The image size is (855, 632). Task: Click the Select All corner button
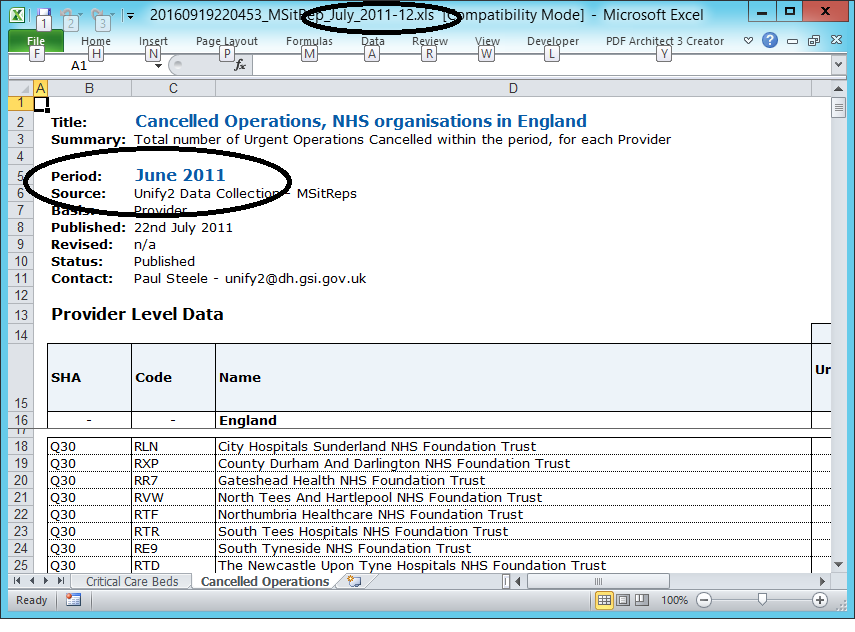click(x=21, y=88)
